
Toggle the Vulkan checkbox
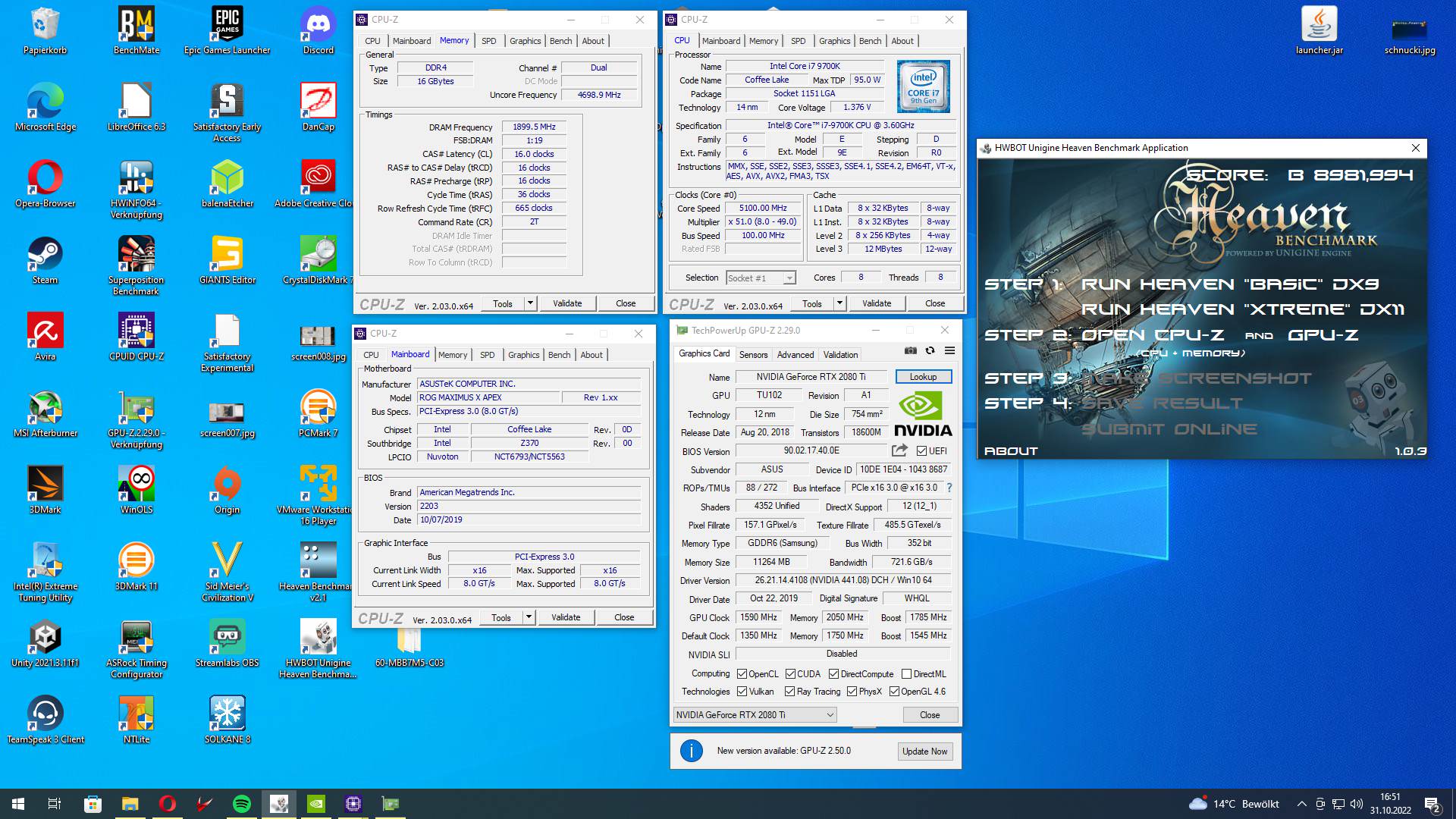click(742, 691)
